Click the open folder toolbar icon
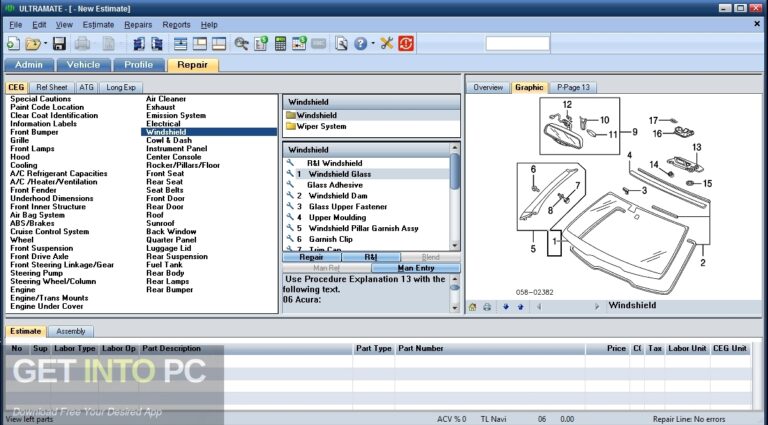768x425 pixels. (33, 44)
